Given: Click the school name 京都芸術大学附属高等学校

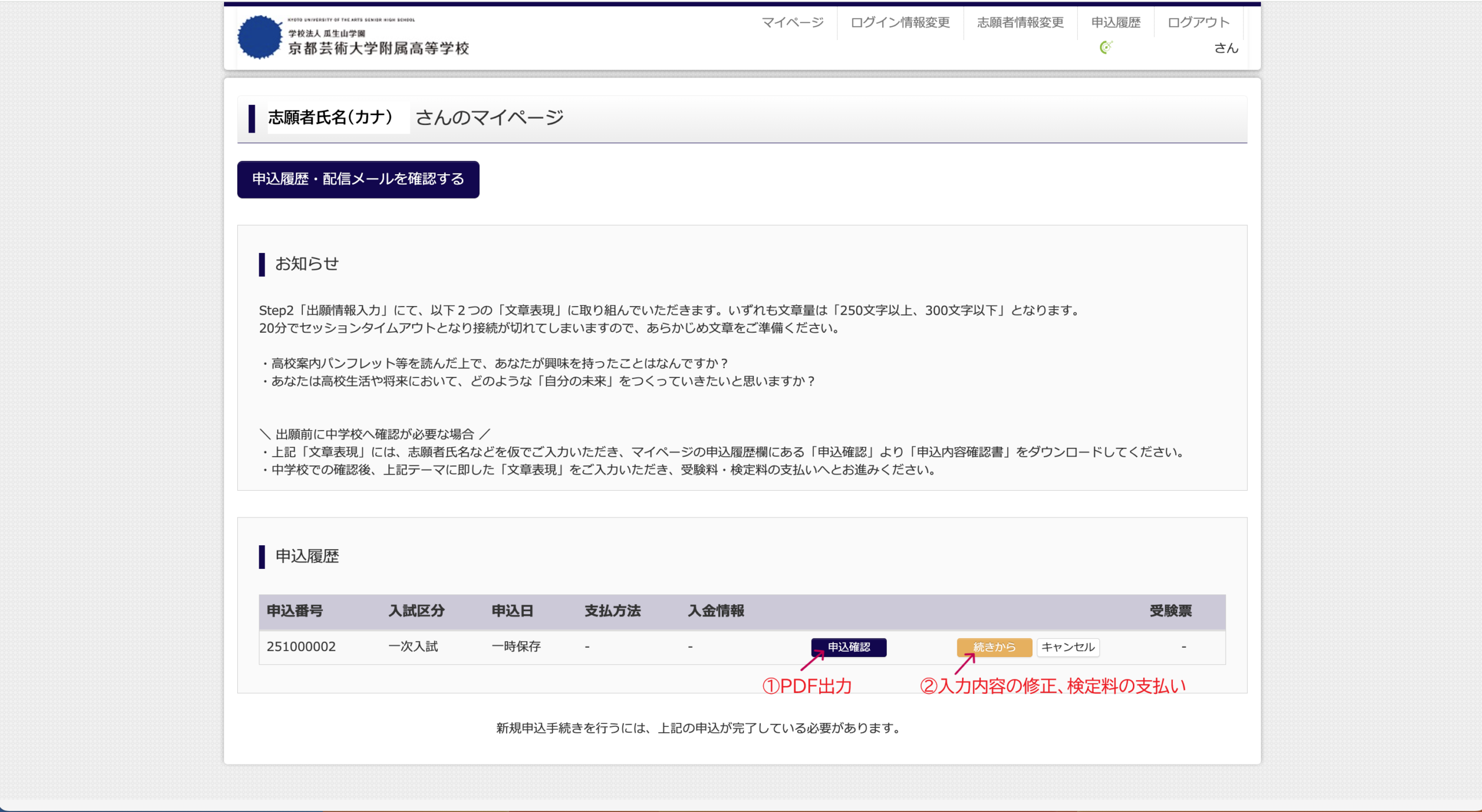Looking at the screenshot, I should coord(379,48).
